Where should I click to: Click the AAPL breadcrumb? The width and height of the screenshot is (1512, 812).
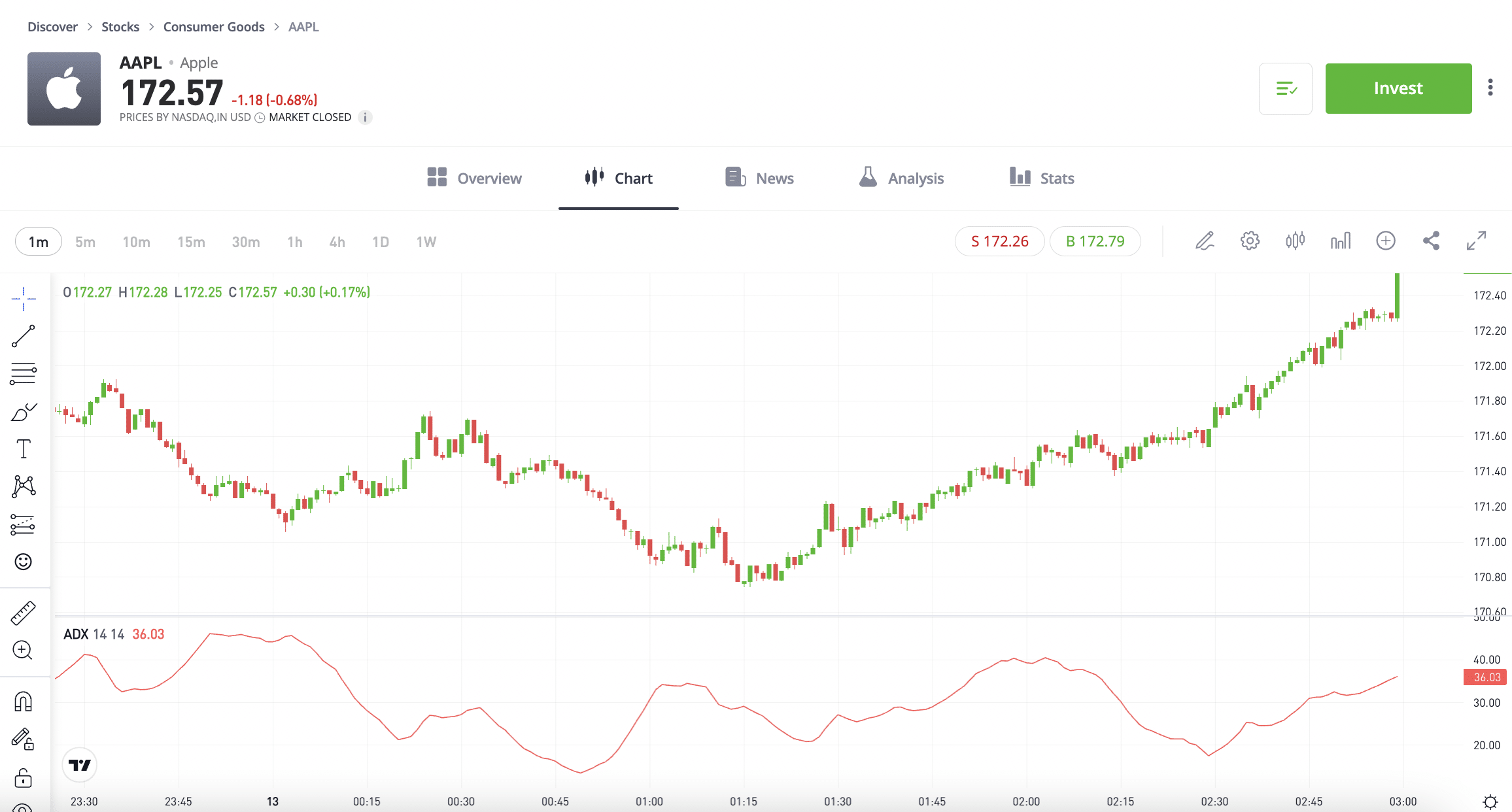tap(303, 27)
